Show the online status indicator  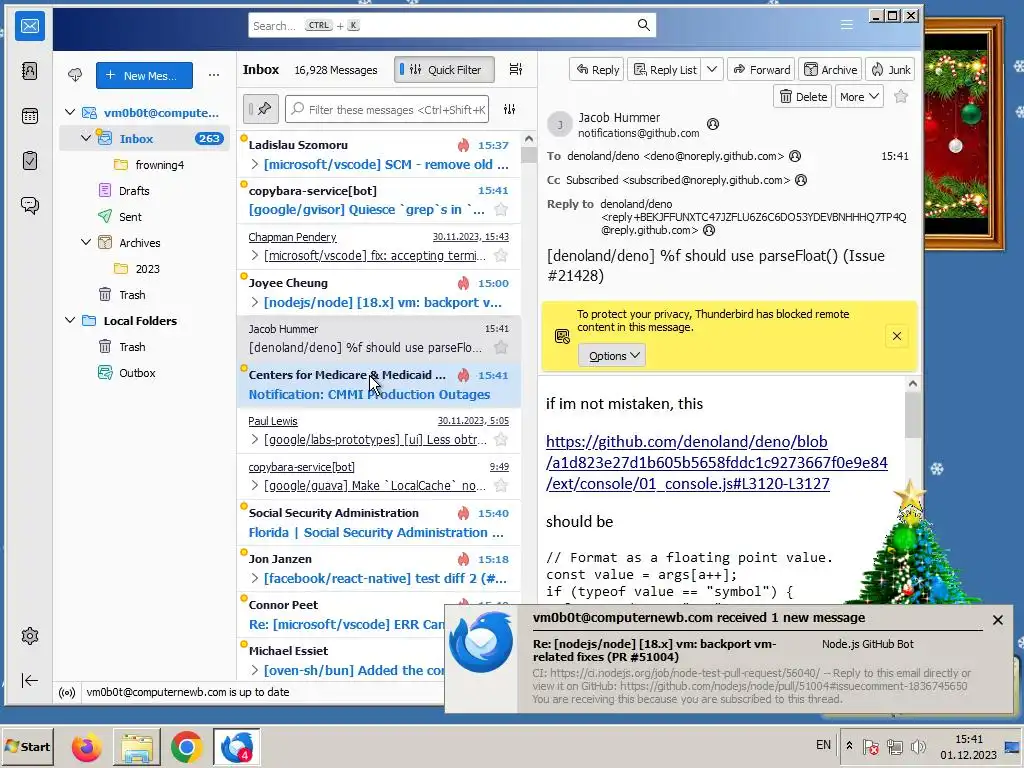click(67, 692)
